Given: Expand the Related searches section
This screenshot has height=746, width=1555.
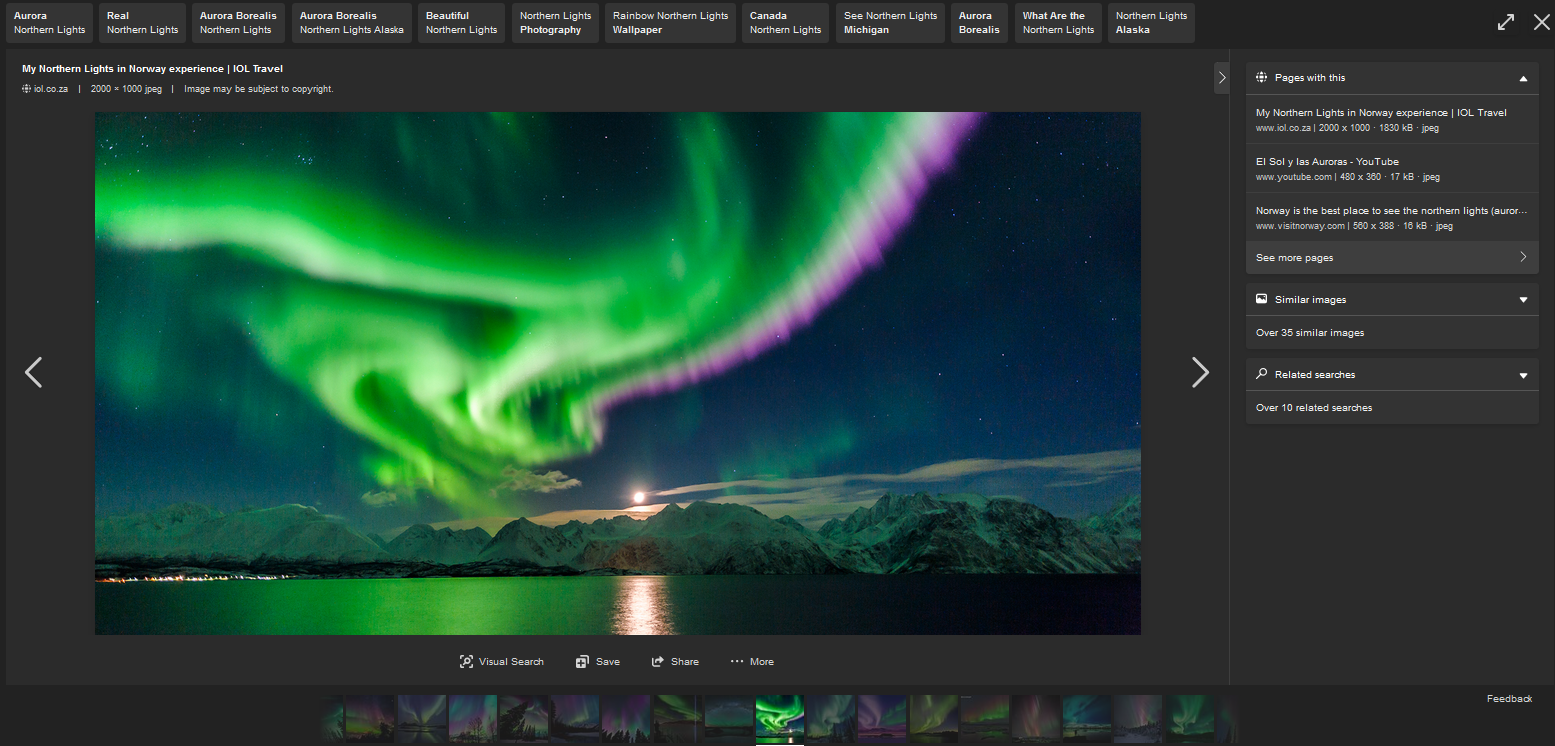Looking at the screenshot, I should click(x=1522, y=375).
